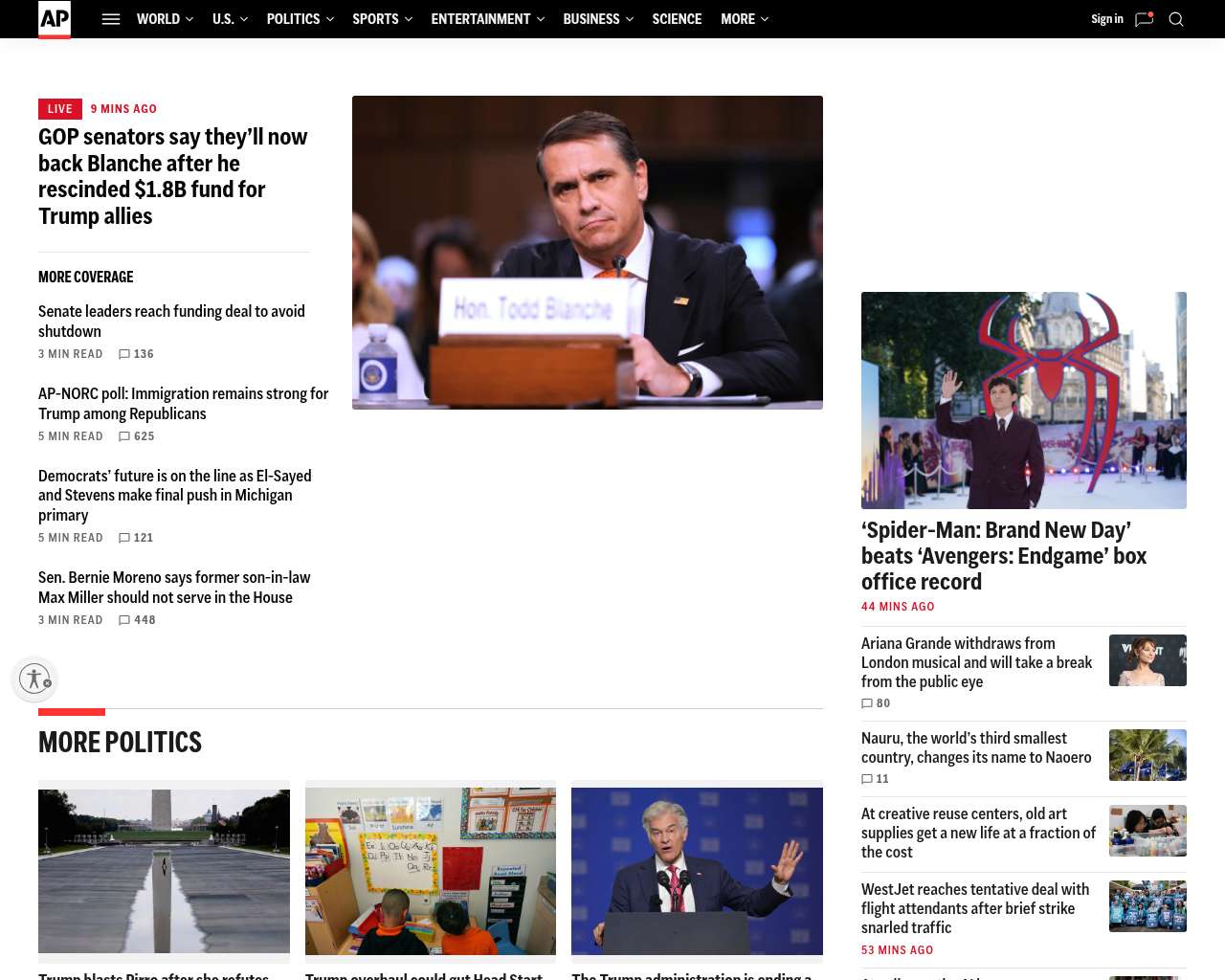Image resolution: width=1225 pixels, height=980 pixels.
Task: Open Democrats' future Michigan primary article
Action: (x=175, y=496)
